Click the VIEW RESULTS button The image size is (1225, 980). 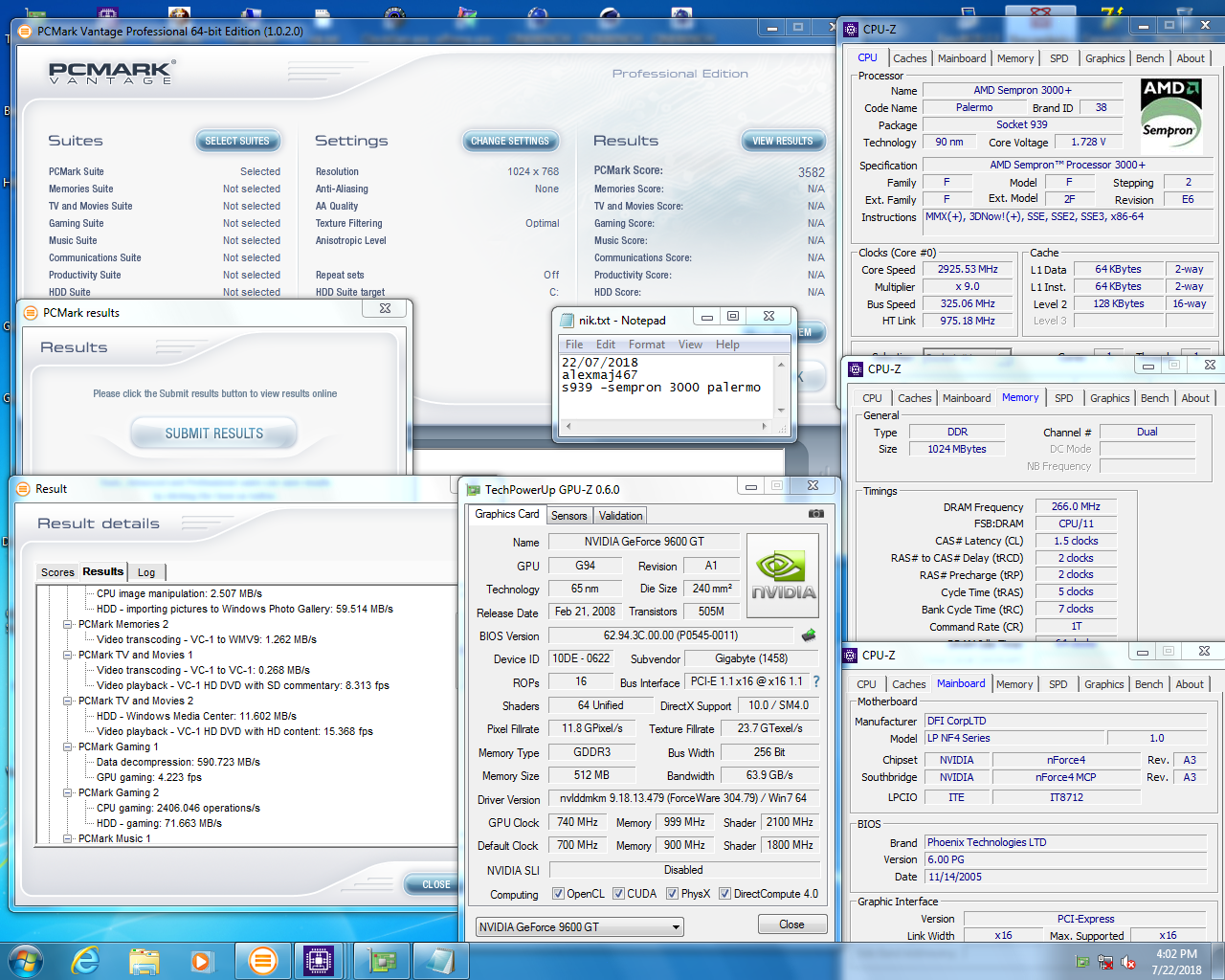pyautogui.click(x=782, y=141)
